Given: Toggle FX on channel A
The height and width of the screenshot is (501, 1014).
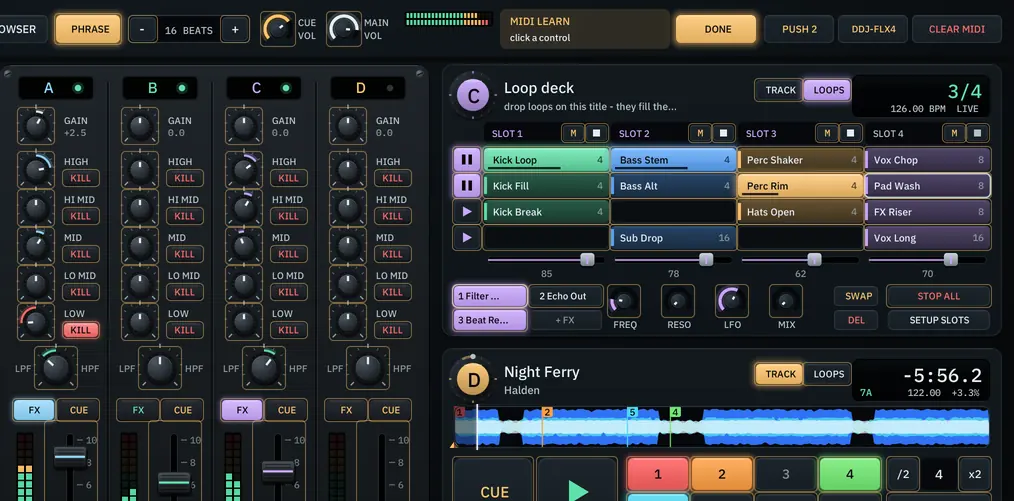Looking at the screenshot, I should tap(34, 410).
